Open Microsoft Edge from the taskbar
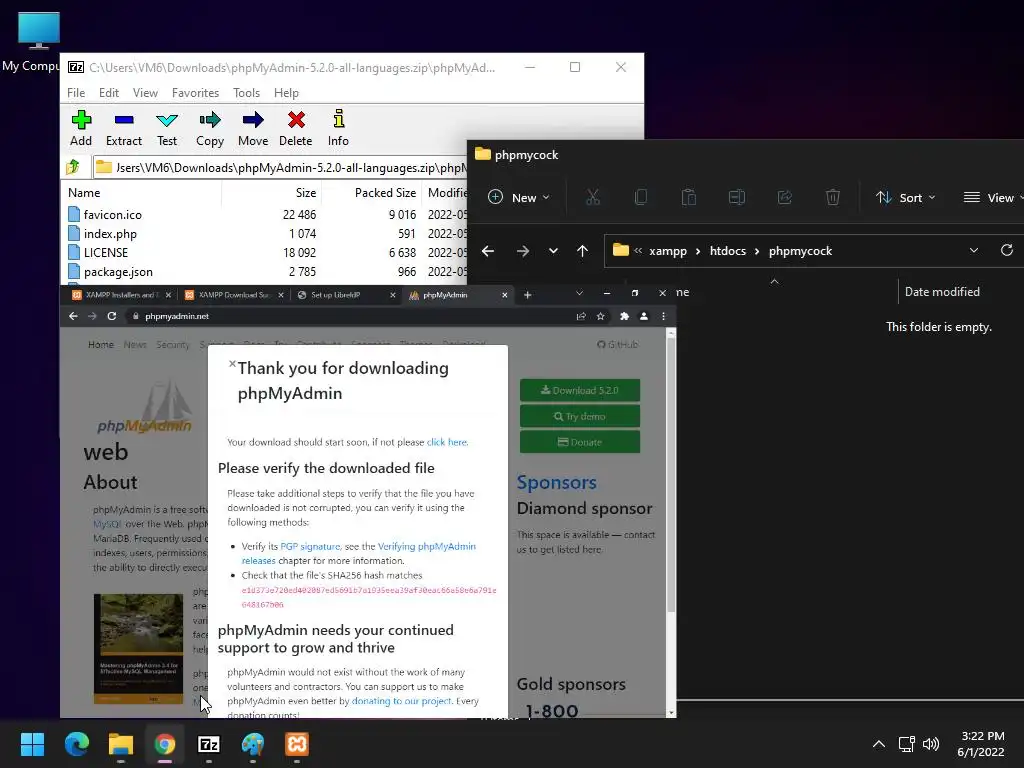1024x768 pixels. [76, 744]
